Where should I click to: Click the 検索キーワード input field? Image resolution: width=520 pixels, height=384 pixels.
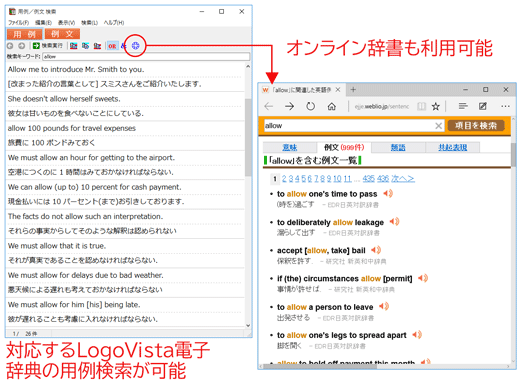(x=146, y=57)
